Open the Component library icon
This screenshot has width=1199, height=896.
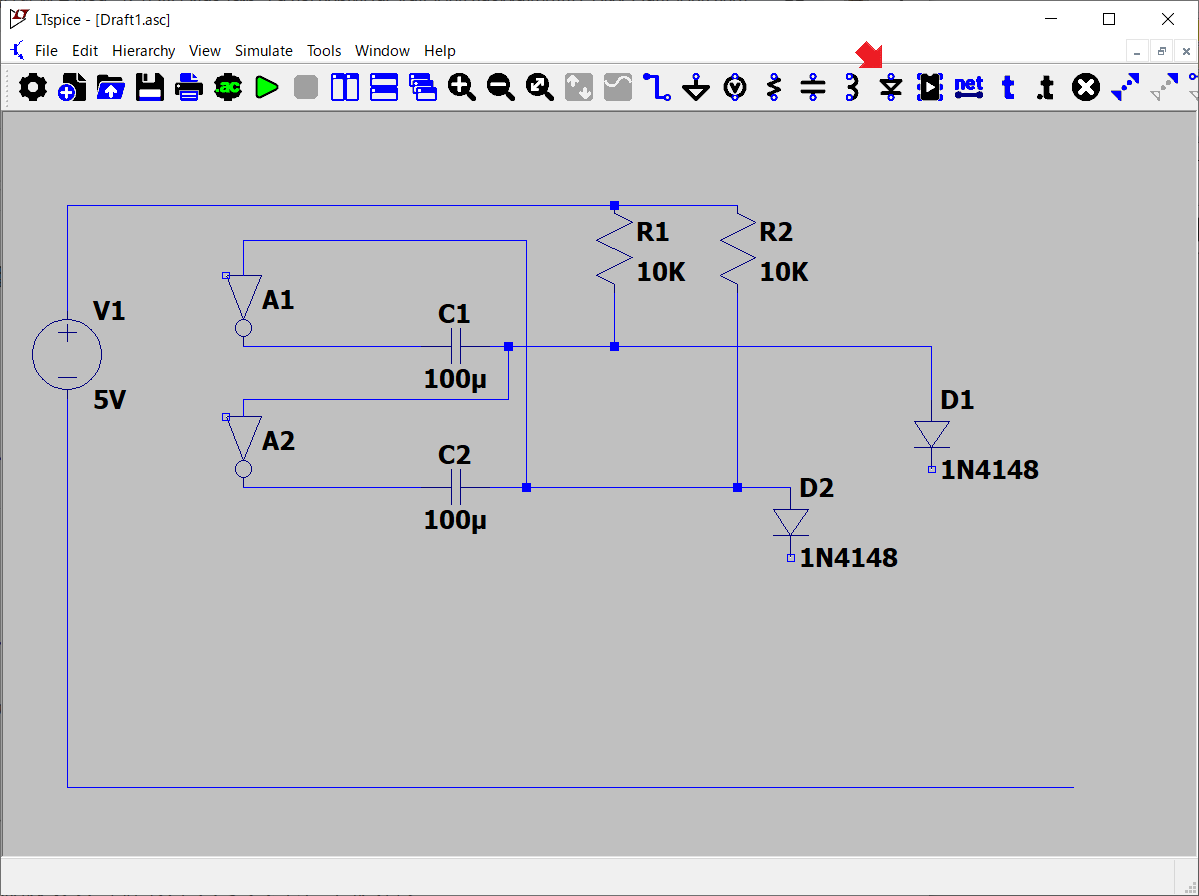click(930, 88)
